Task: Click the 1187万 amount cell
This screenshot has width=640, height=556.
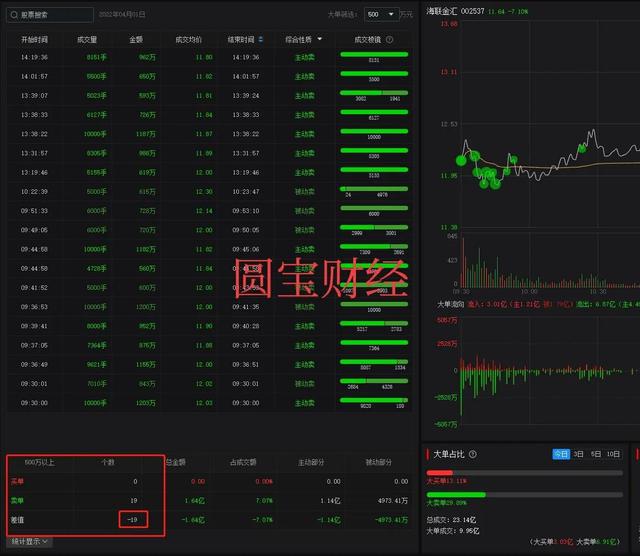Action: click(146, 134)
